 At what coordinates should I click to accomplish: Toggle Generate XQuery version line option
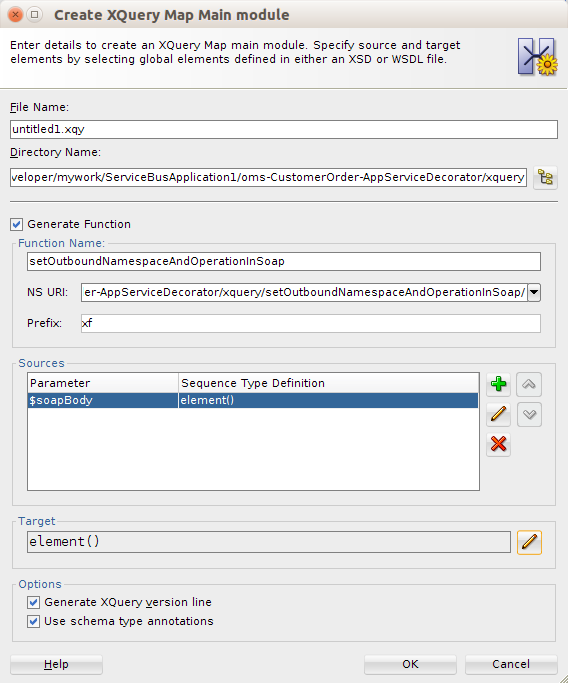pos(34,602)
